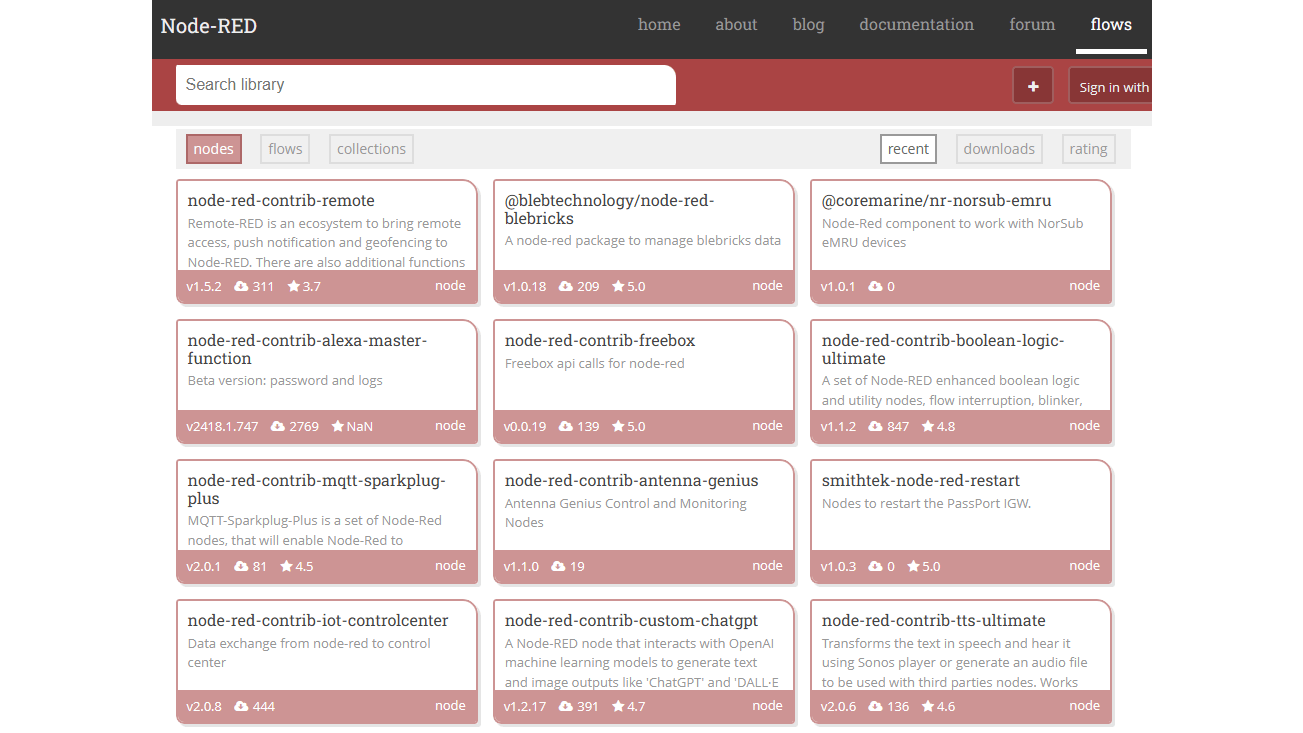Click the Node-RED logo link
Screen dimensions: 1303x733
point(209,26)
